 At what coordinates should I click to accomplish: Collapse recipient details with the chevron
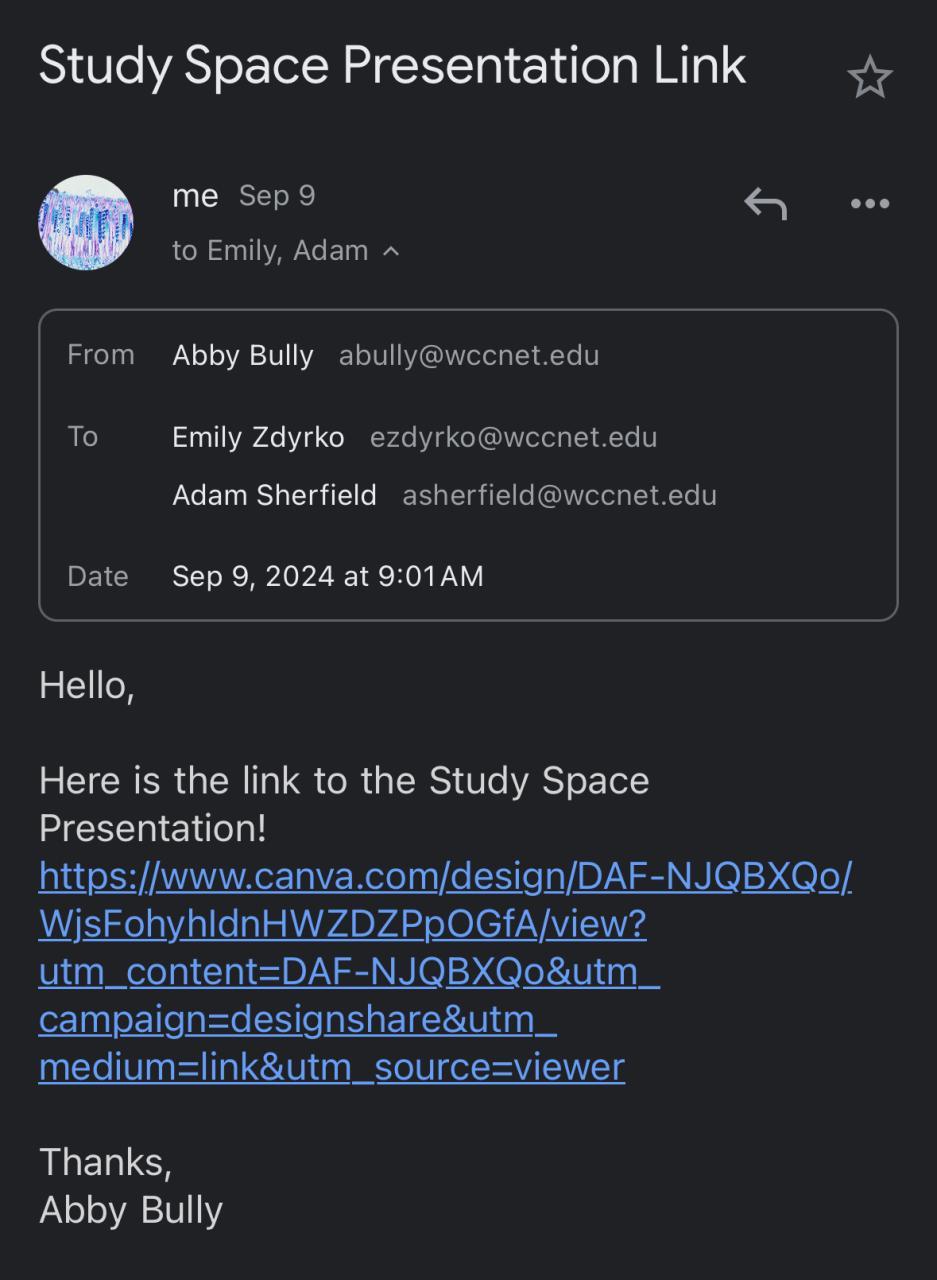click(392, 251)
